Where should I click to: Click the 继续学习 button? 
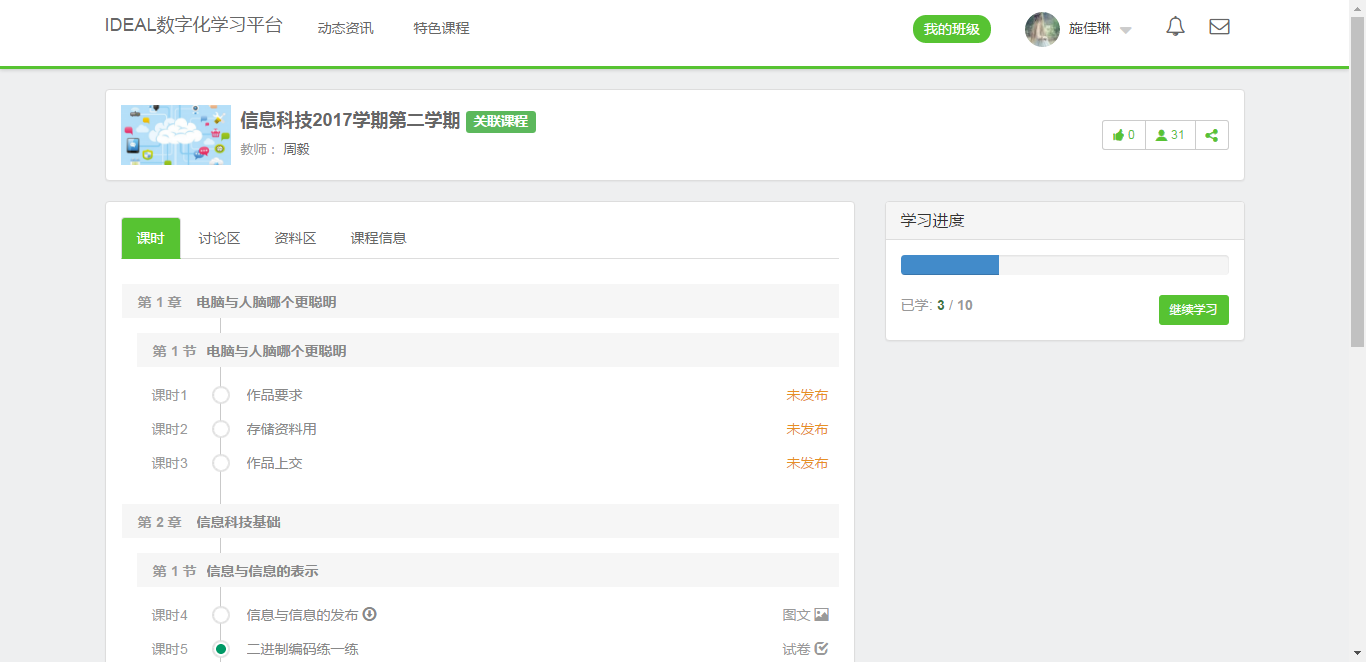(x=1193, y=310)
